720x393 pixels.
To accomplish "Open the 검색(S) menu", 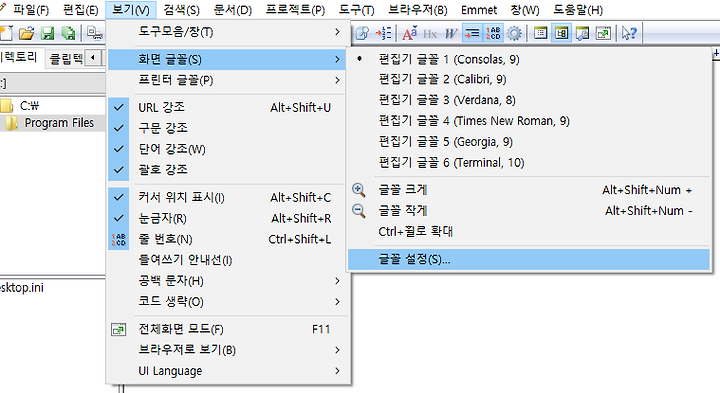I will 181,10.
